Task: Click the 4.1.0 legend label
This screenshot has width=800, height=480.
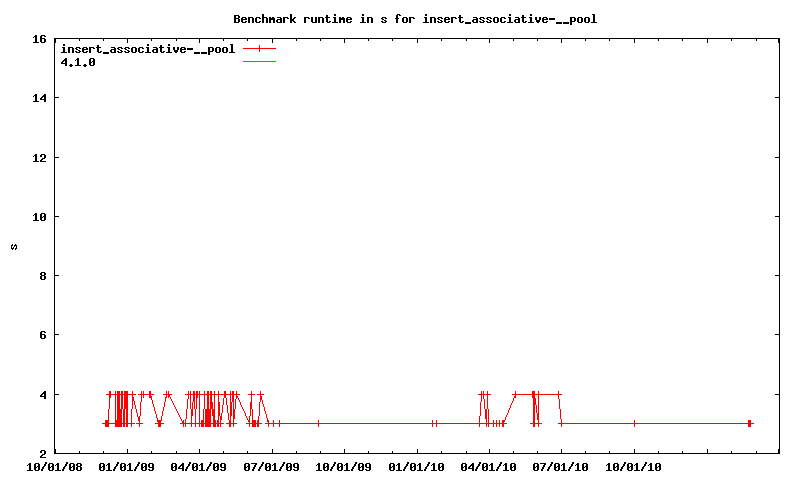Action: tap(78, 61)
